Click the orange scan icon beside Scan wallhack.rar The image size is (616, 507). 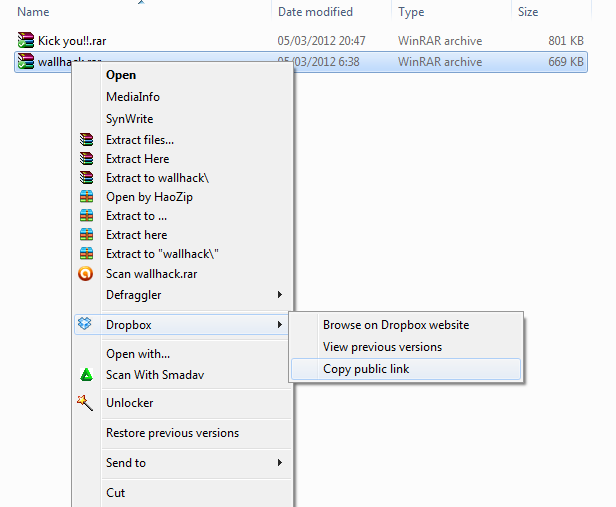(x=86, y=274)
